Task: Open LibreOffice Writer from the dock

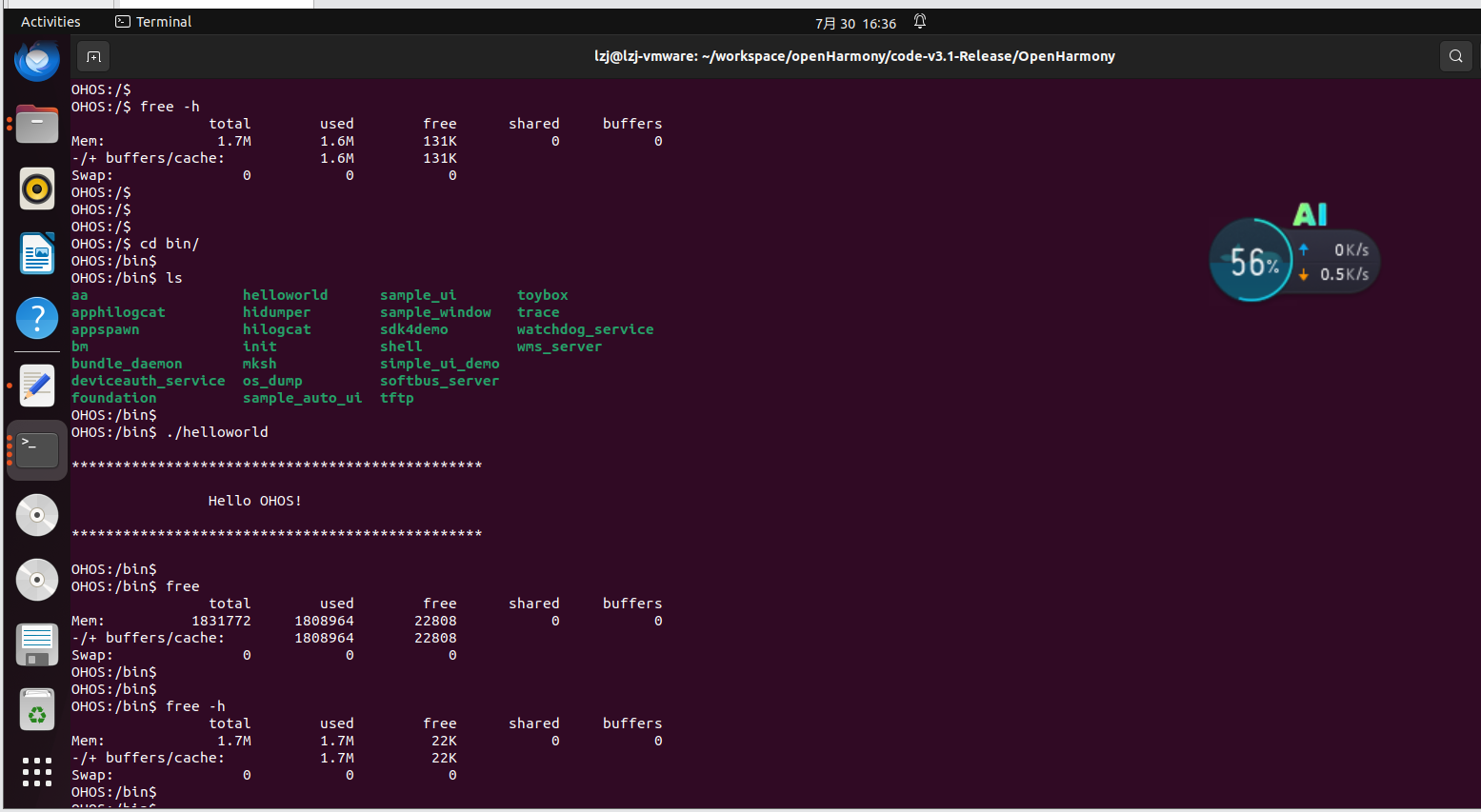Action: pyautogui.click(x=37, y=253)
